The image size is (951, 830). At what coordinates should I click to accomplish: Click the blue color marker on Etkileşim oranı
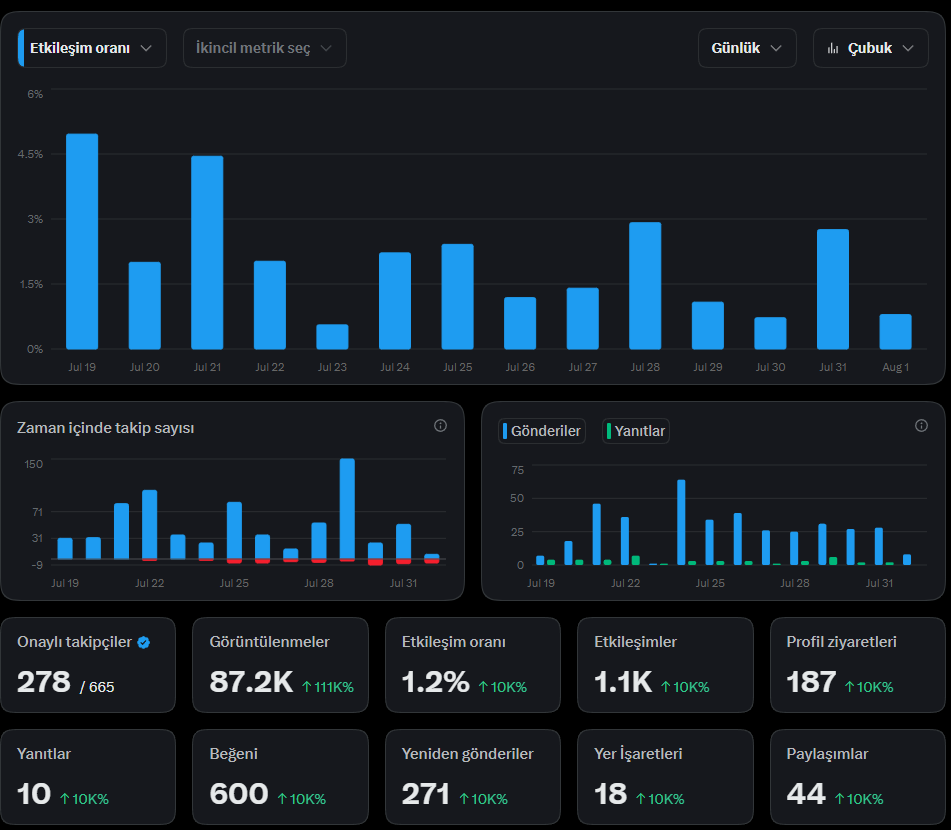pyautogui.click(x=21, y=48)
